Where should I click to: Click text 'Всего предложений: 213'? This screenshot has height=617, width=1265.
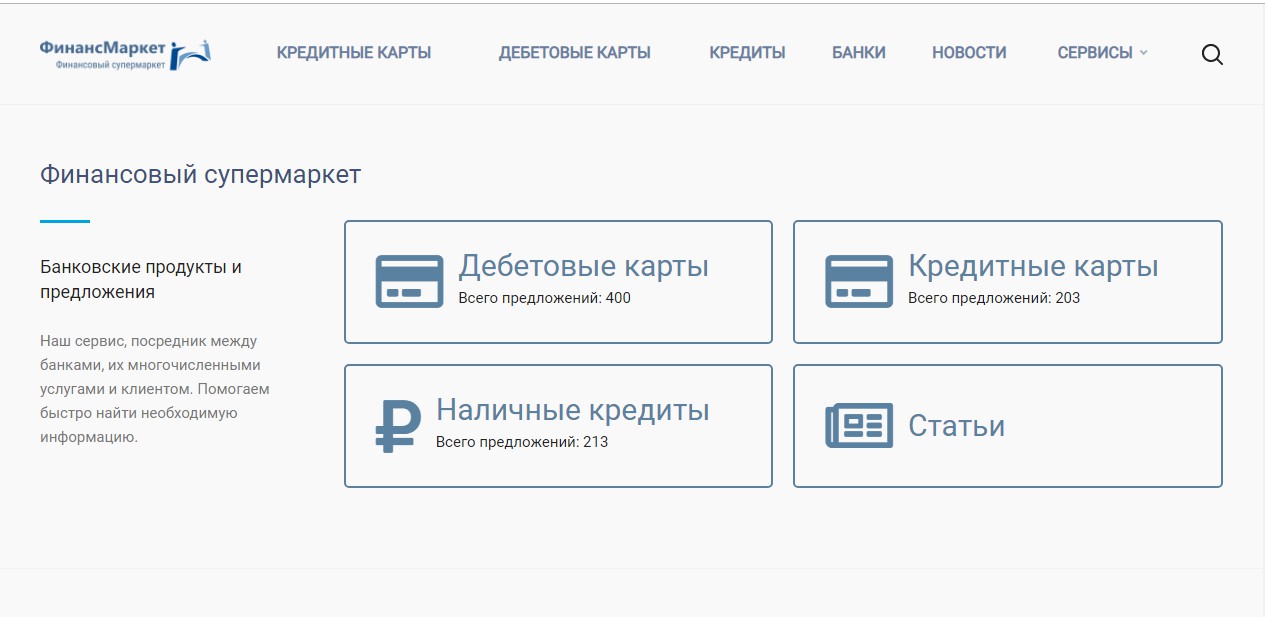click(x=522, y=442)
